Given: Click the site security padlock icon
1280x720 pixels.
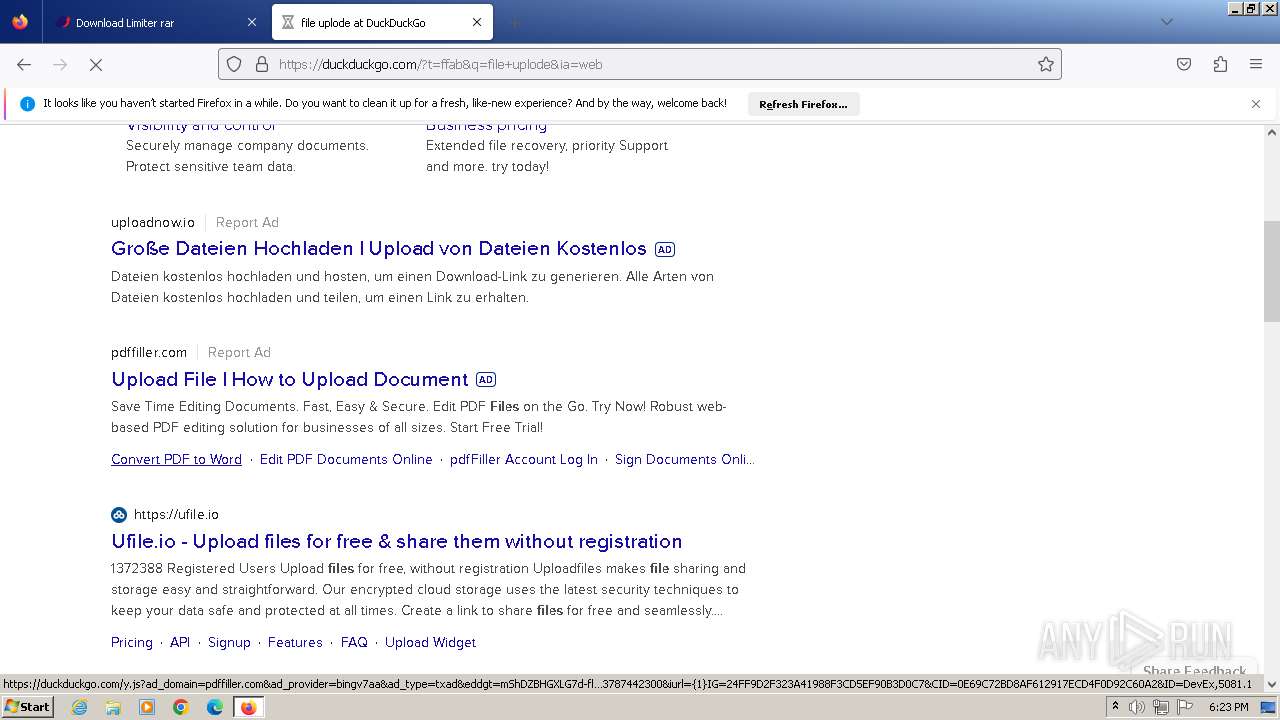Looking at the screenshot, I should (x=262, y=64).
